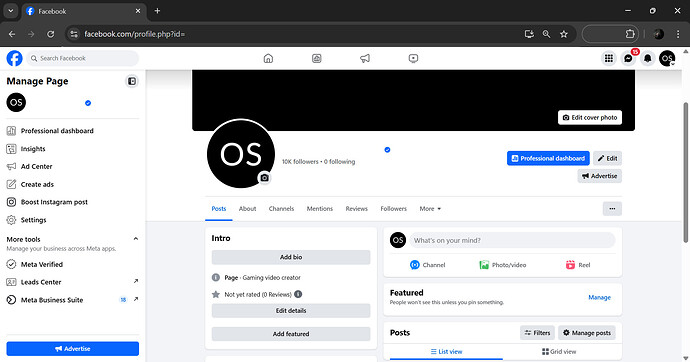Collapse the More tools section
The width and height of the screenshot is (690, 362).
136,239
